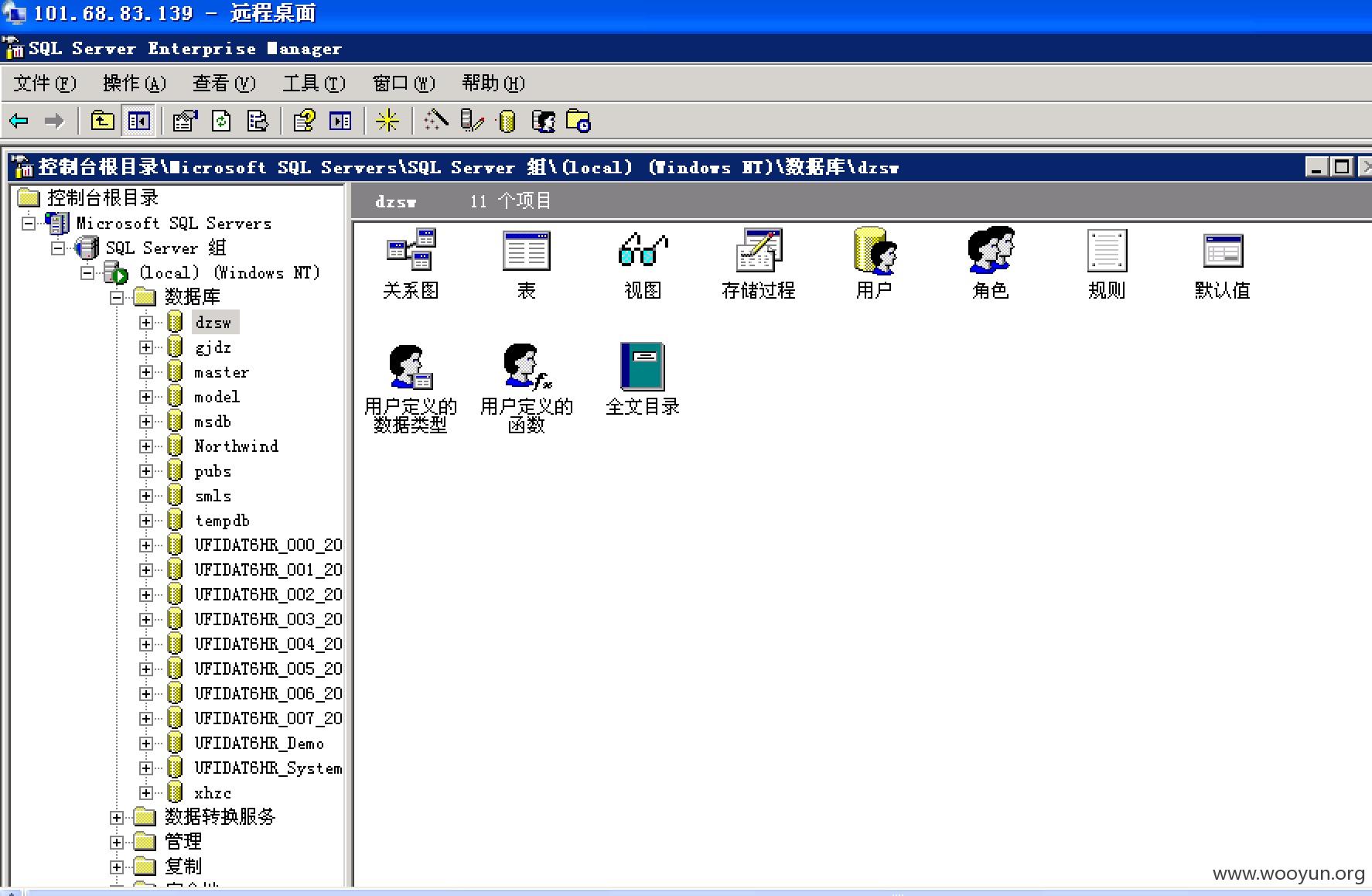Select the msdb database

pyautogui.click(x=213, y=422)
